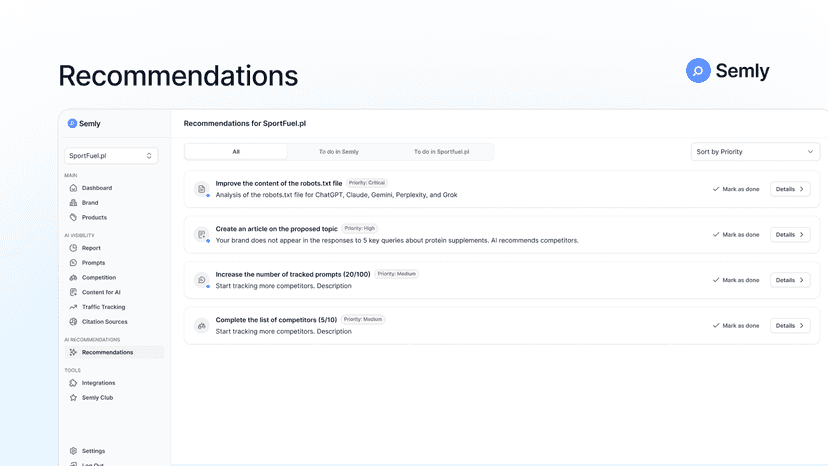Image resolution: width=828 pixels, height=466 pixels.
Task: Click the Priority: High badge
Action: point(360,229)
